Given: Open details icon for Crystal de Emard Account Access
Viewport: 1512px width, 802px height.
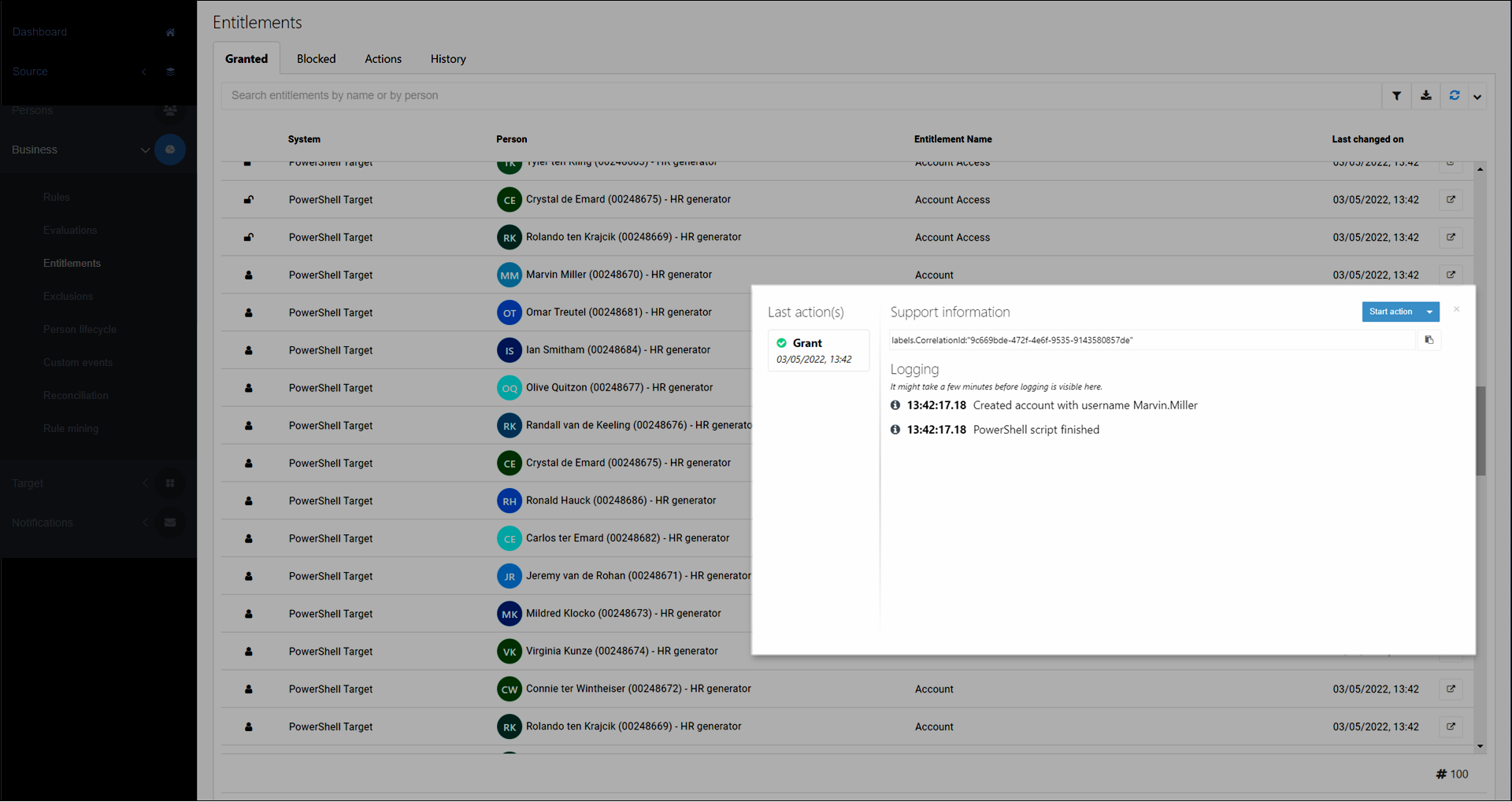Looking at the screenshot, I should coord(1451,200).
